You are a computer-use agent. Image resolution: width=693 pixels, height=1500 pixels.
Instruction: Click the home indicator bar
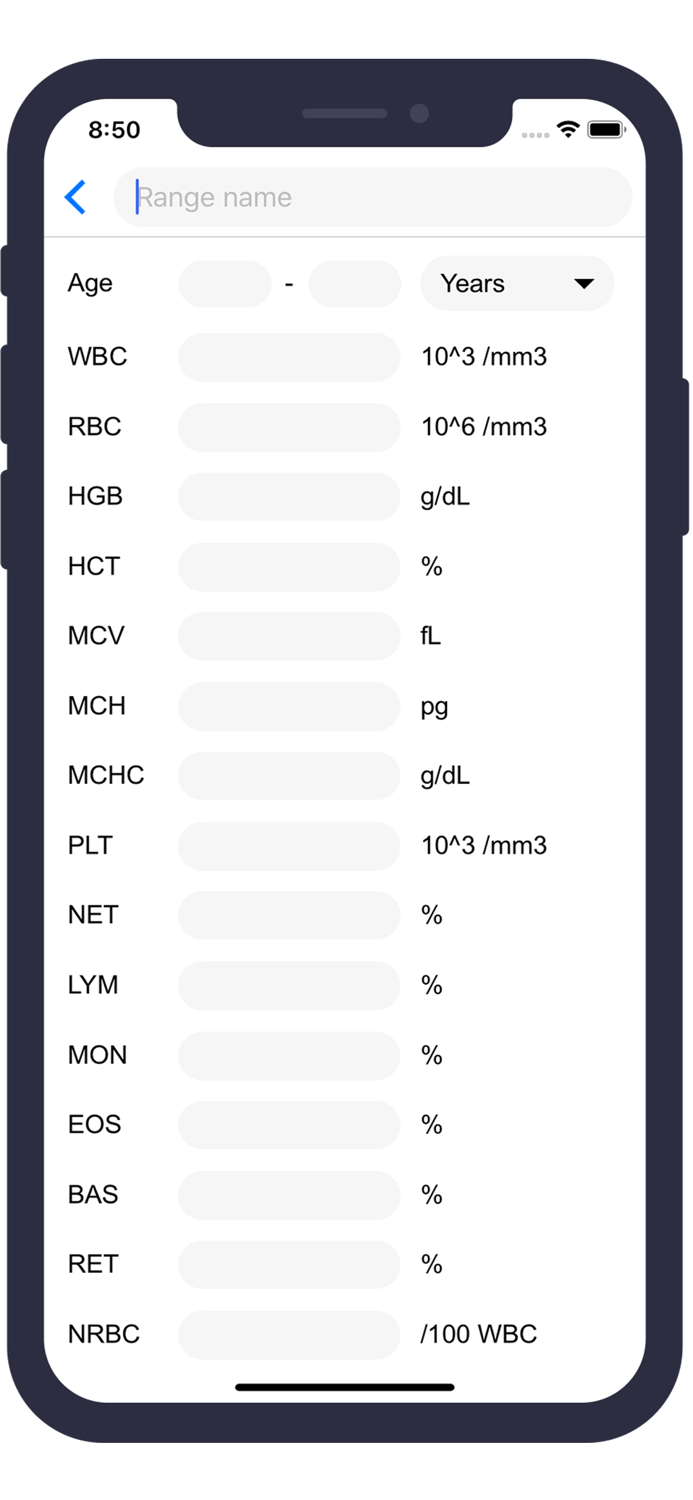[346, 1387]
